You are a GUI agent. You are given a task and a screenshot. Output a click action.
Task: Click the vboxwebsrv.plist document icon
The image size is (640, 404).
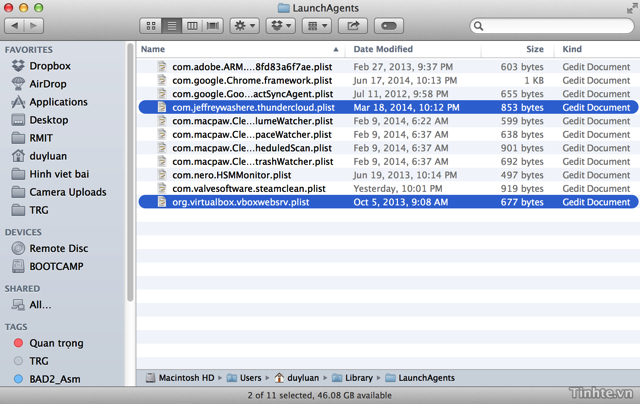pos(162,202)
